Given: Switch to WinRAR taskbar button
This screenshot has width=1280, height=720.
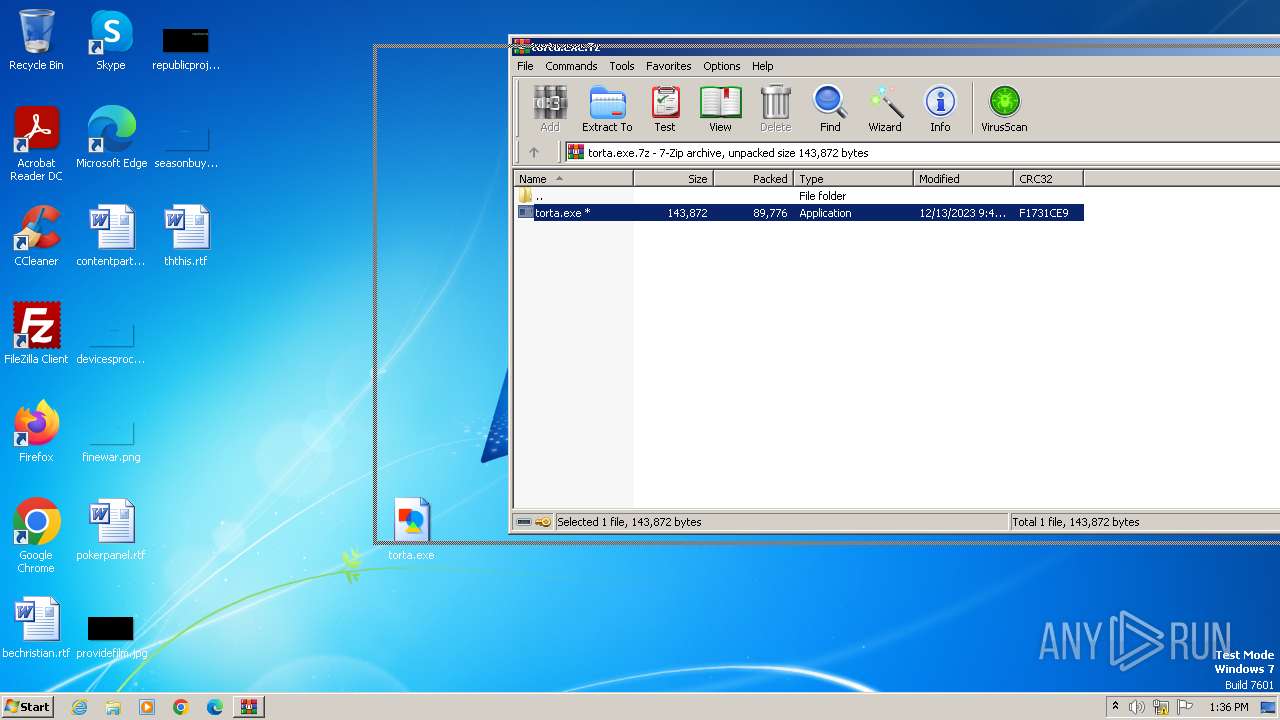Looking at the screenshot, I should pos(249,707).
